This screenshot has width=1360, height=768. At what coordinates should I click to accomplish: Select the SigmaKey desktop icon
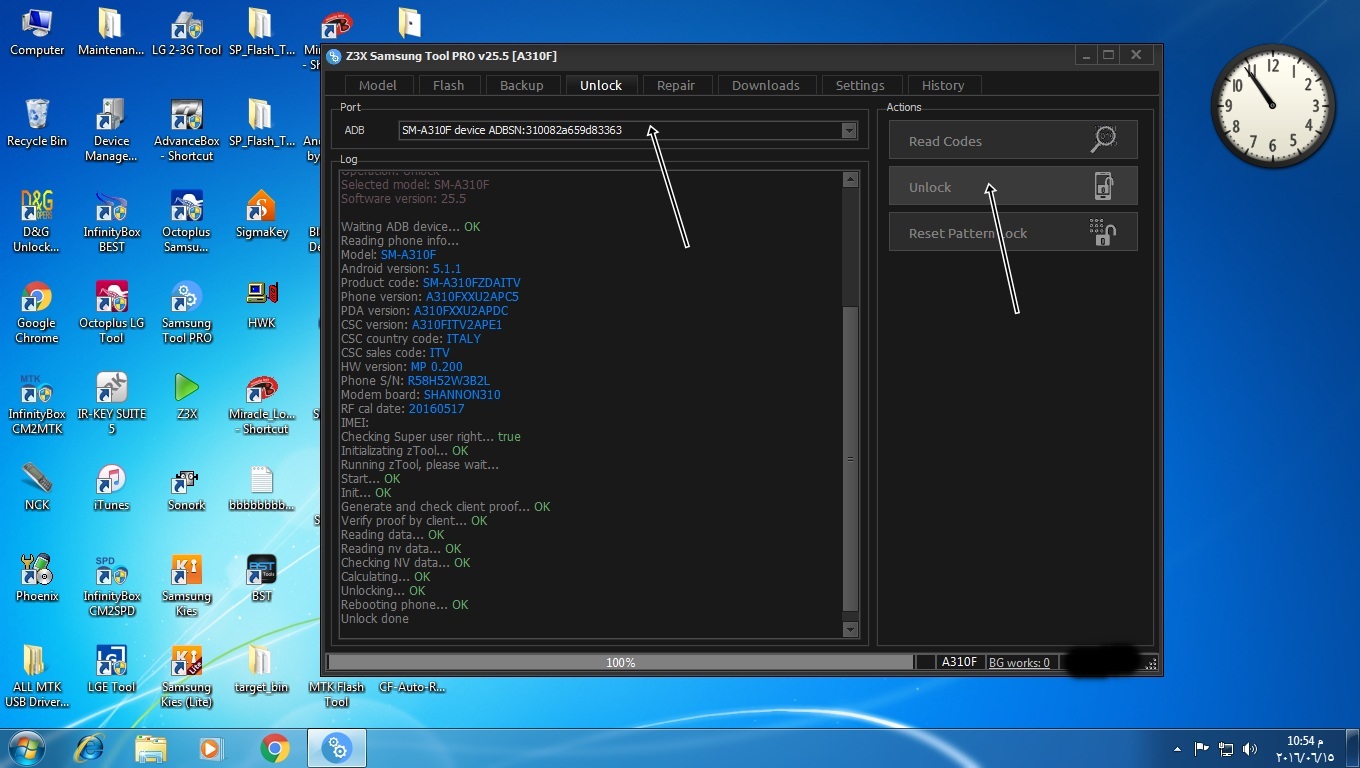tap(261, 214)
